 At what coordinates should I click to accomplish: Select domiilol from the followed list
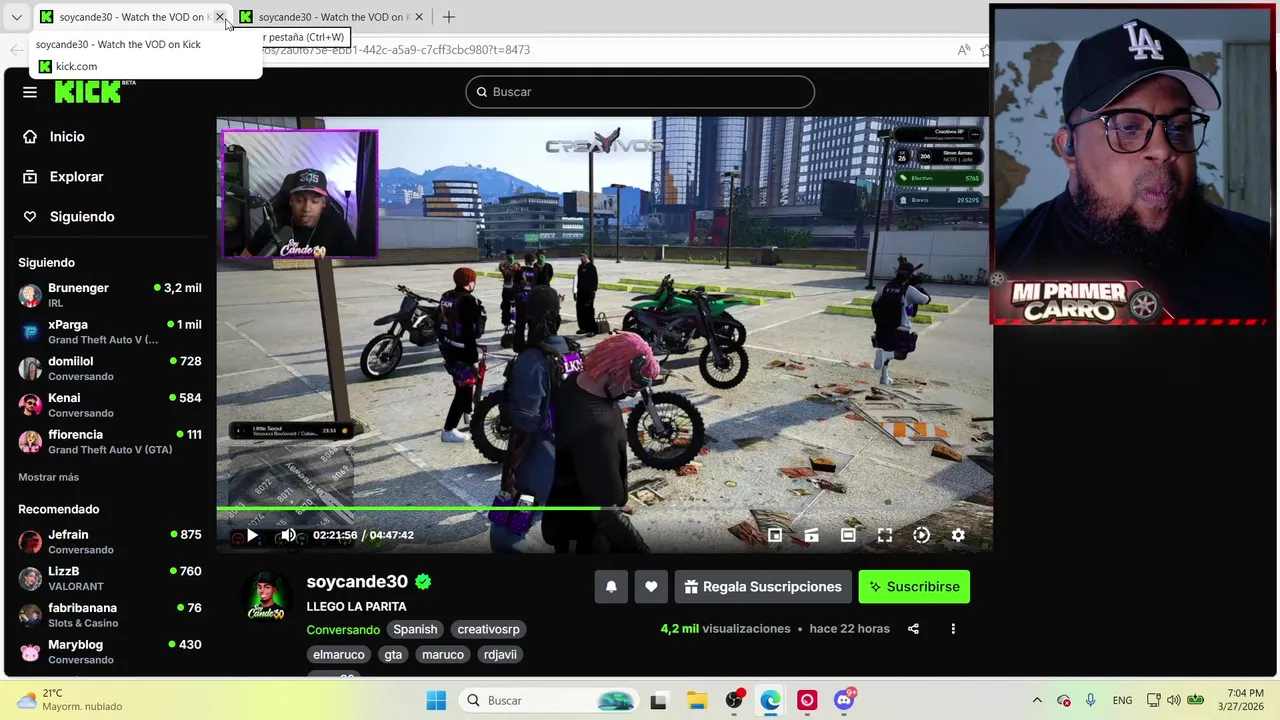coord(110,368)
